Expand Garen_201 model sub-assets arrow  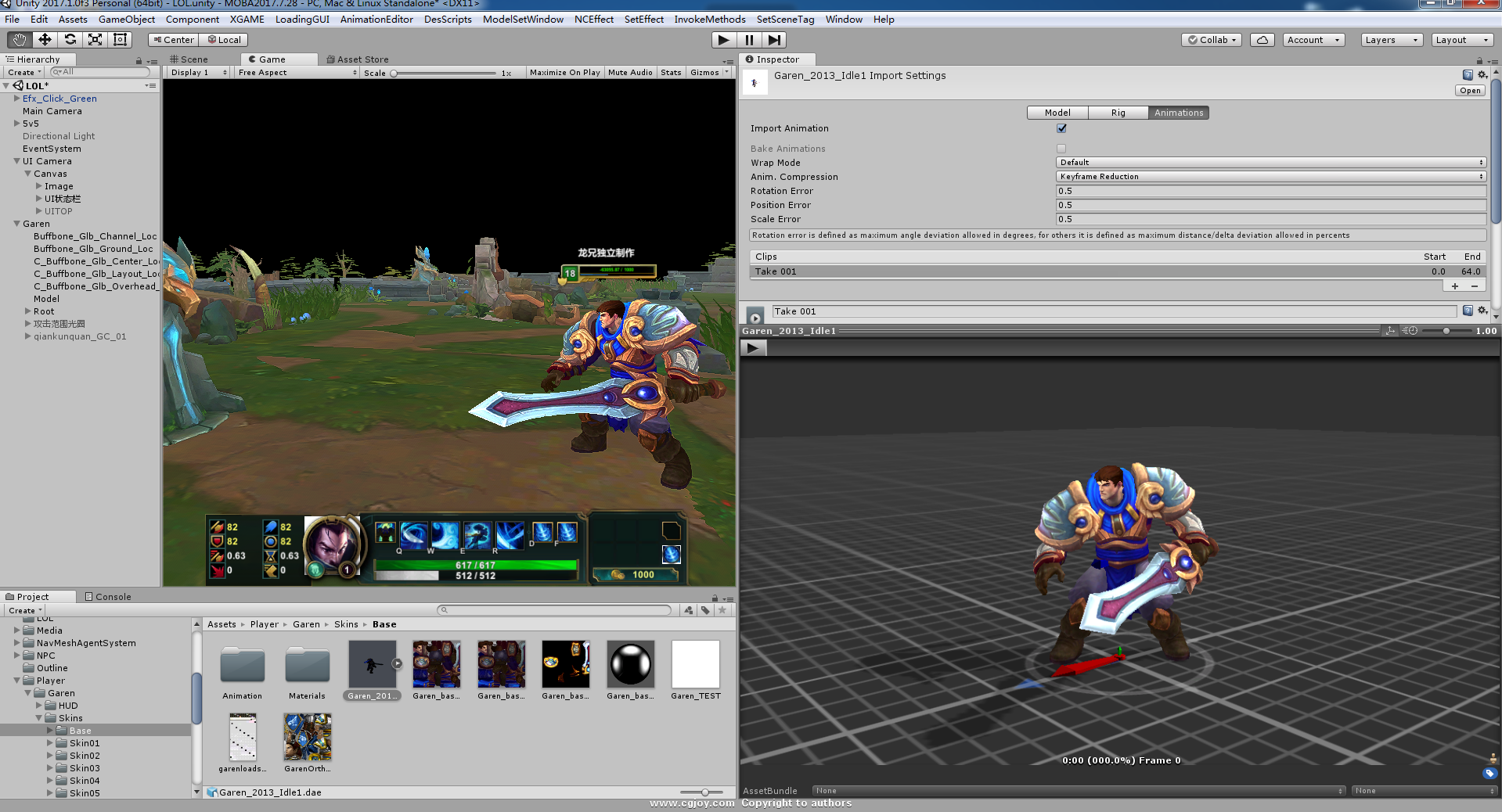click(x=397, y=663)
